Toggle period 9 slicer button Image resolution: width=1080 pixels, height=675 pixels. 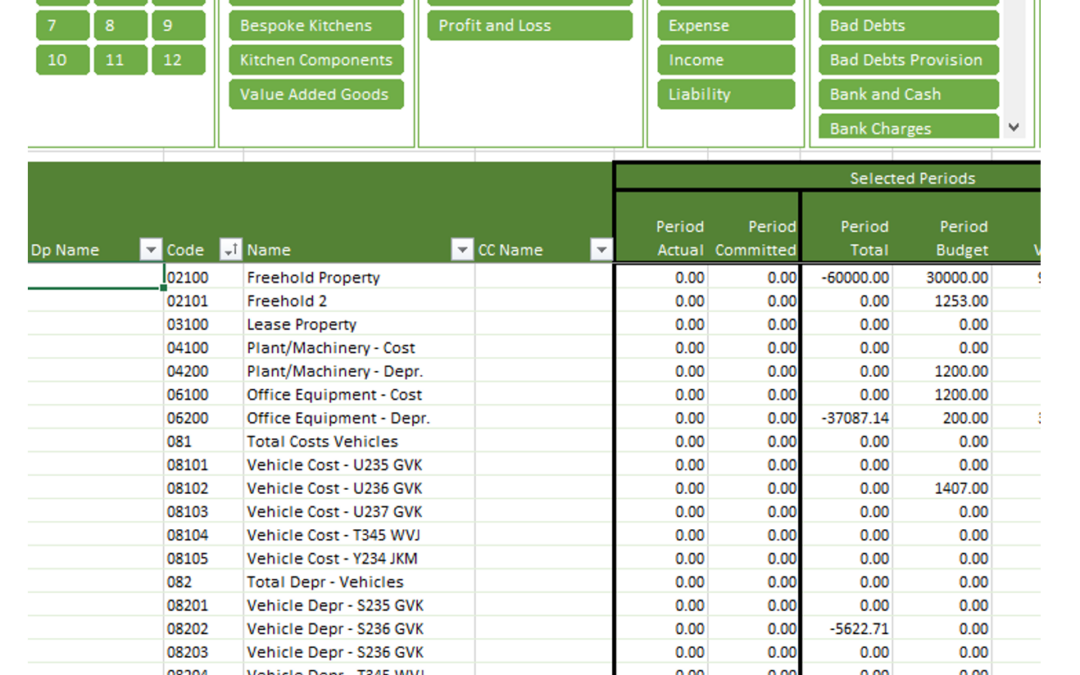click(x=178, y=26)
